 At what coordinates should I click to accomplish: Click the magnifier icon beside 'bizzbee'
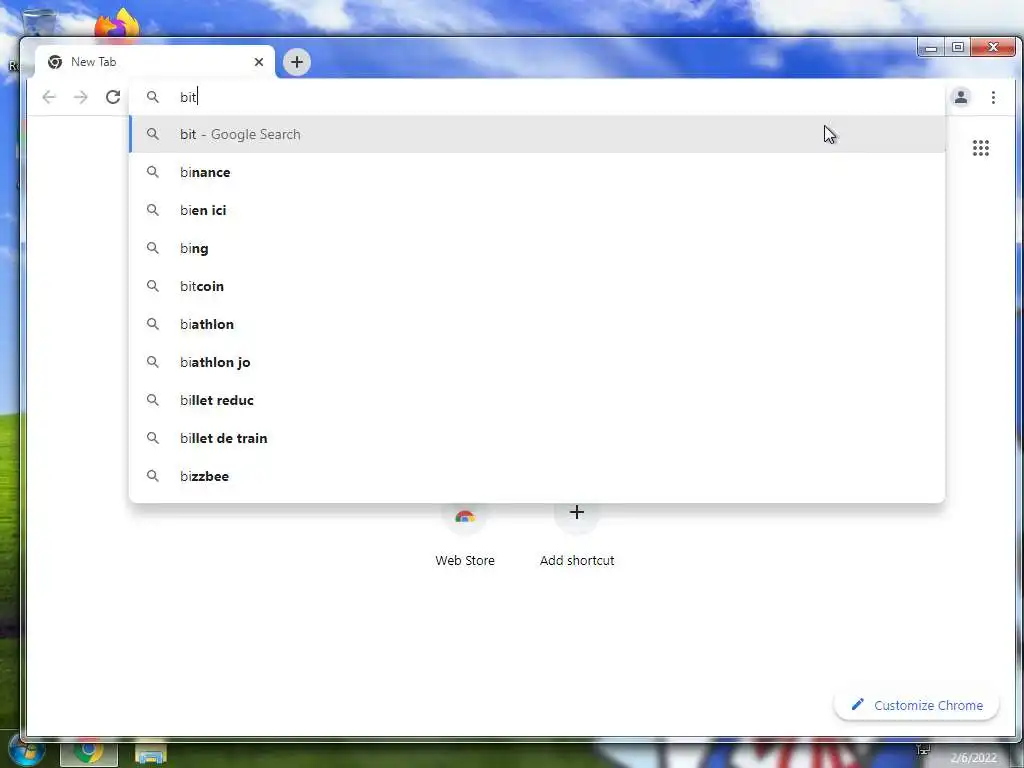153,476
